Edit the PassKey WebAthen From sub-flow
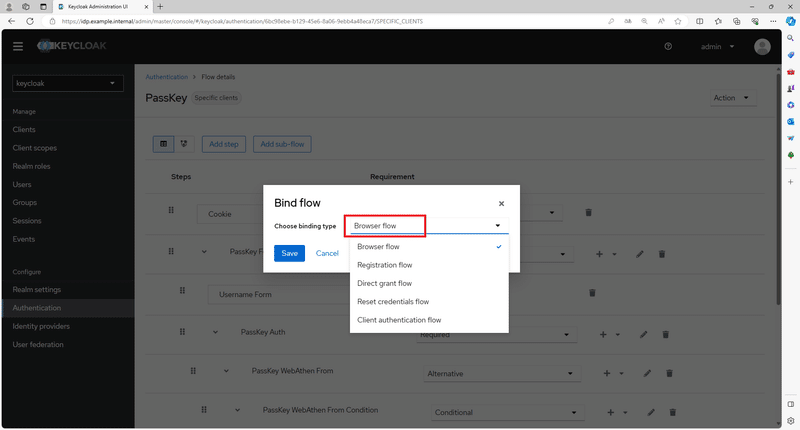 [647, 373]
